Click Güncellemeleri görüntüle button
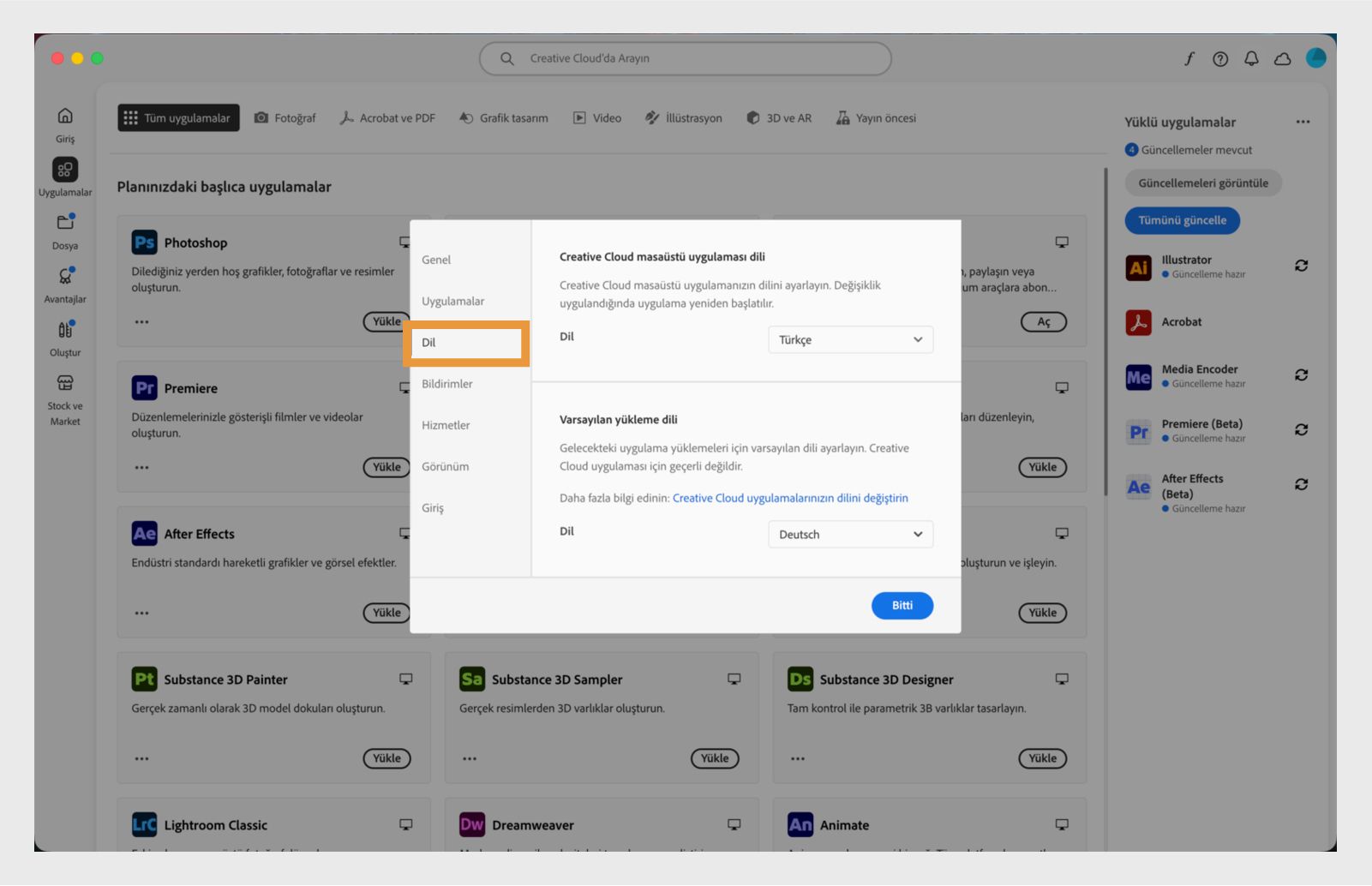This screenshot has width=1372, height=886. [x=1203, y=183]
